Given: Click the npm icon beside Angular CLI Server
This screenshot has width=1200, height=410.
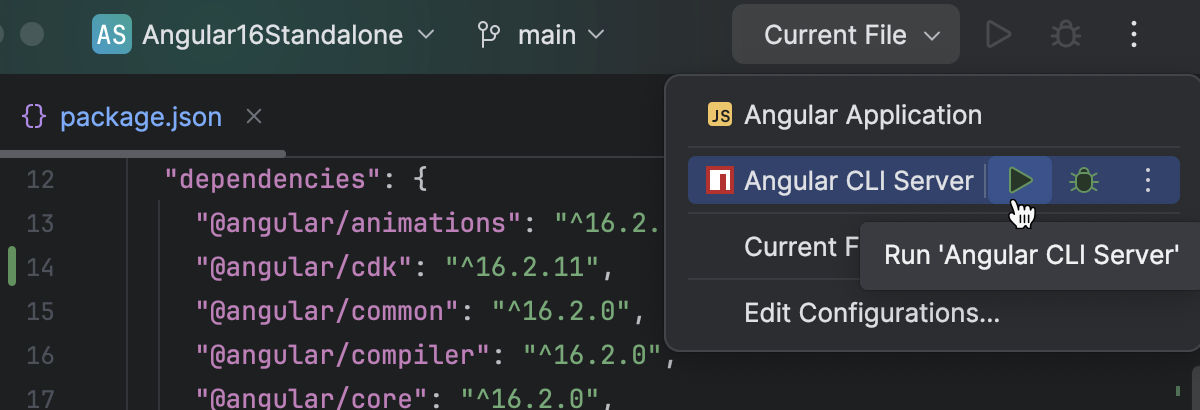Looking at the screenshot, I should [x=719, y=181].
